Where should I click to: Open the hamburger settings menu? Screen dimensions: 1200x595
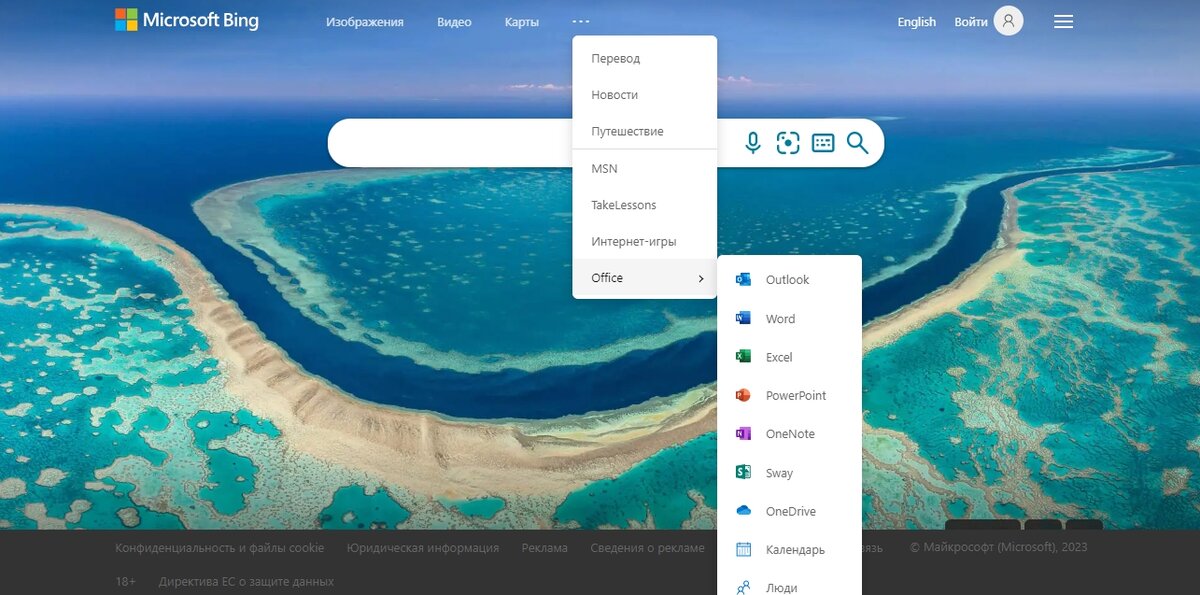1063,21
